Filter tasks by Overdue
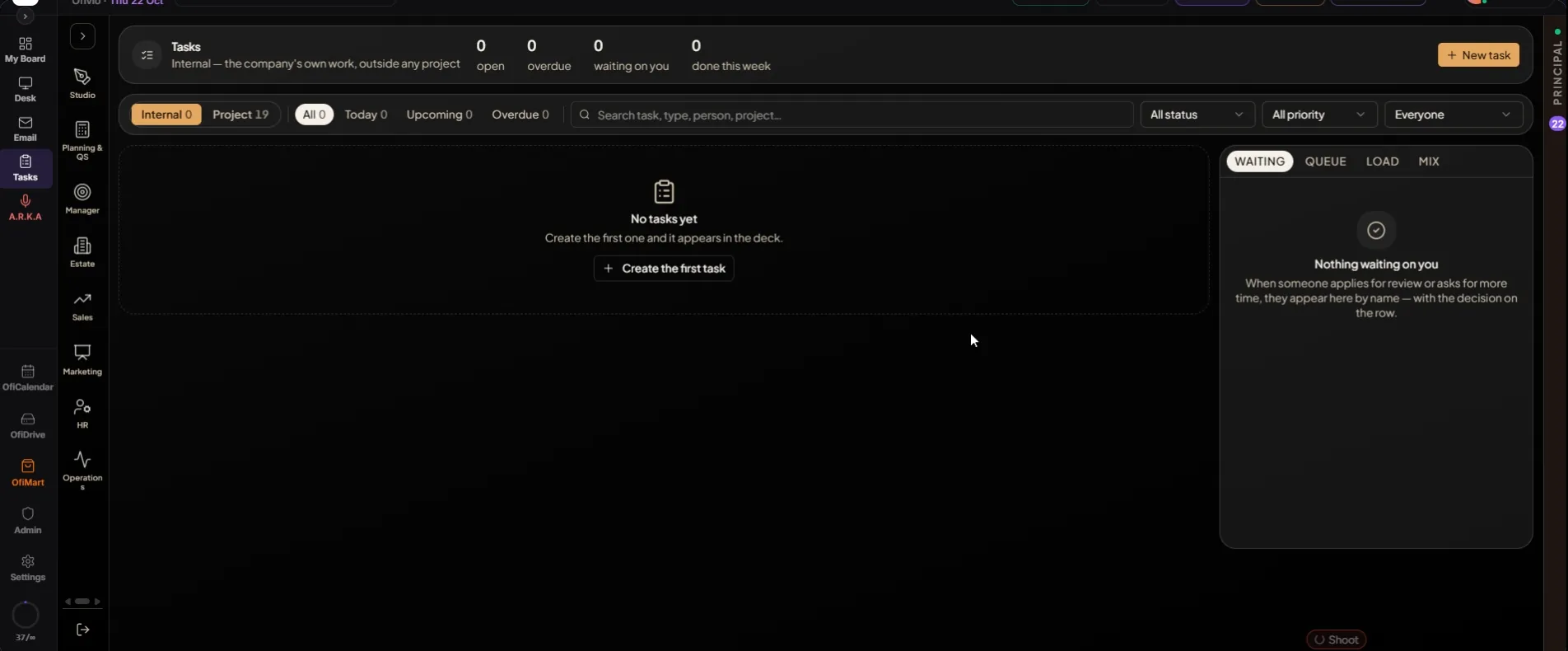Image resolution: width=1568 pixels, height=651 pixels. [520, 115]
